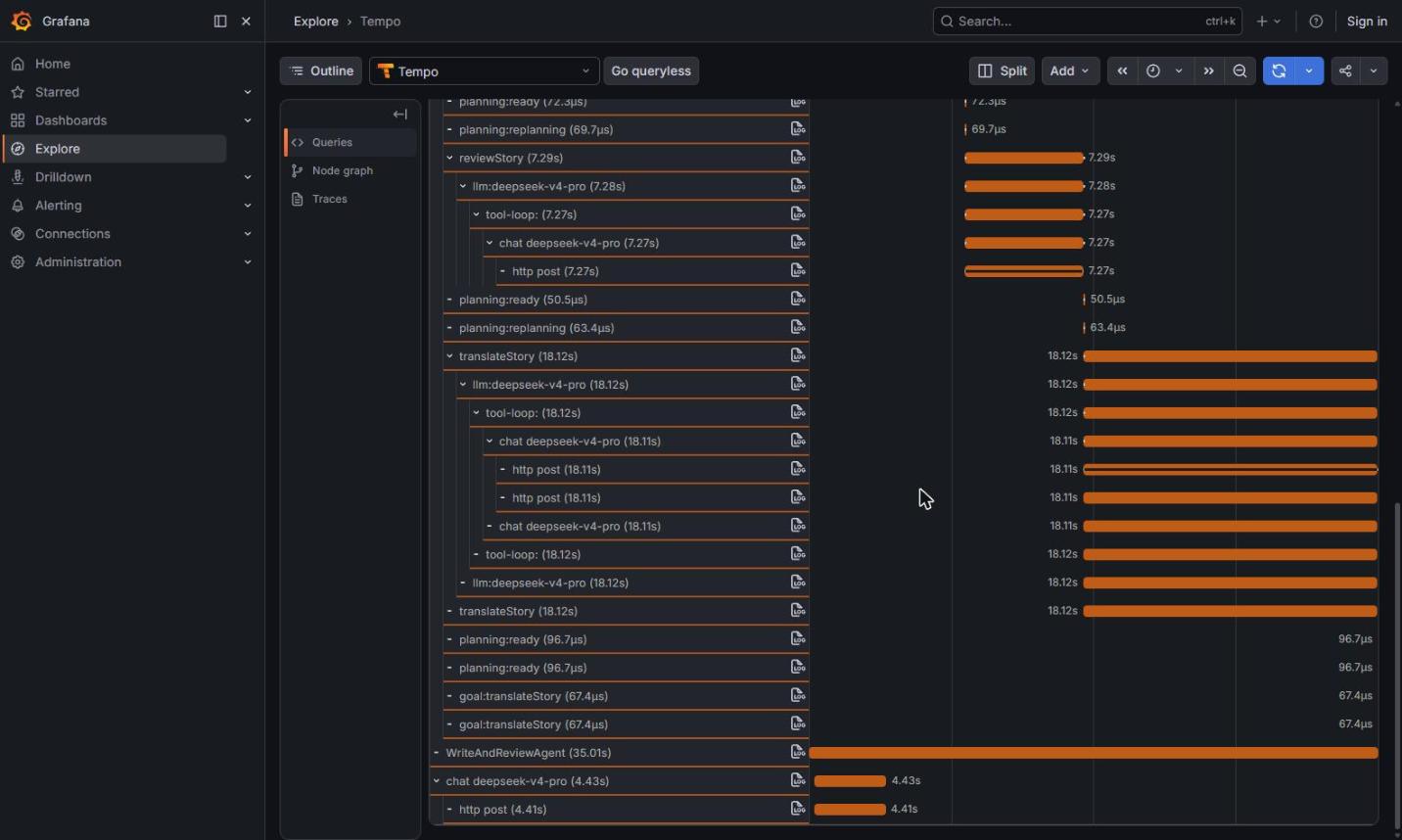Select Queries in outline
The image size is (1402, 840).
[350, 142]
